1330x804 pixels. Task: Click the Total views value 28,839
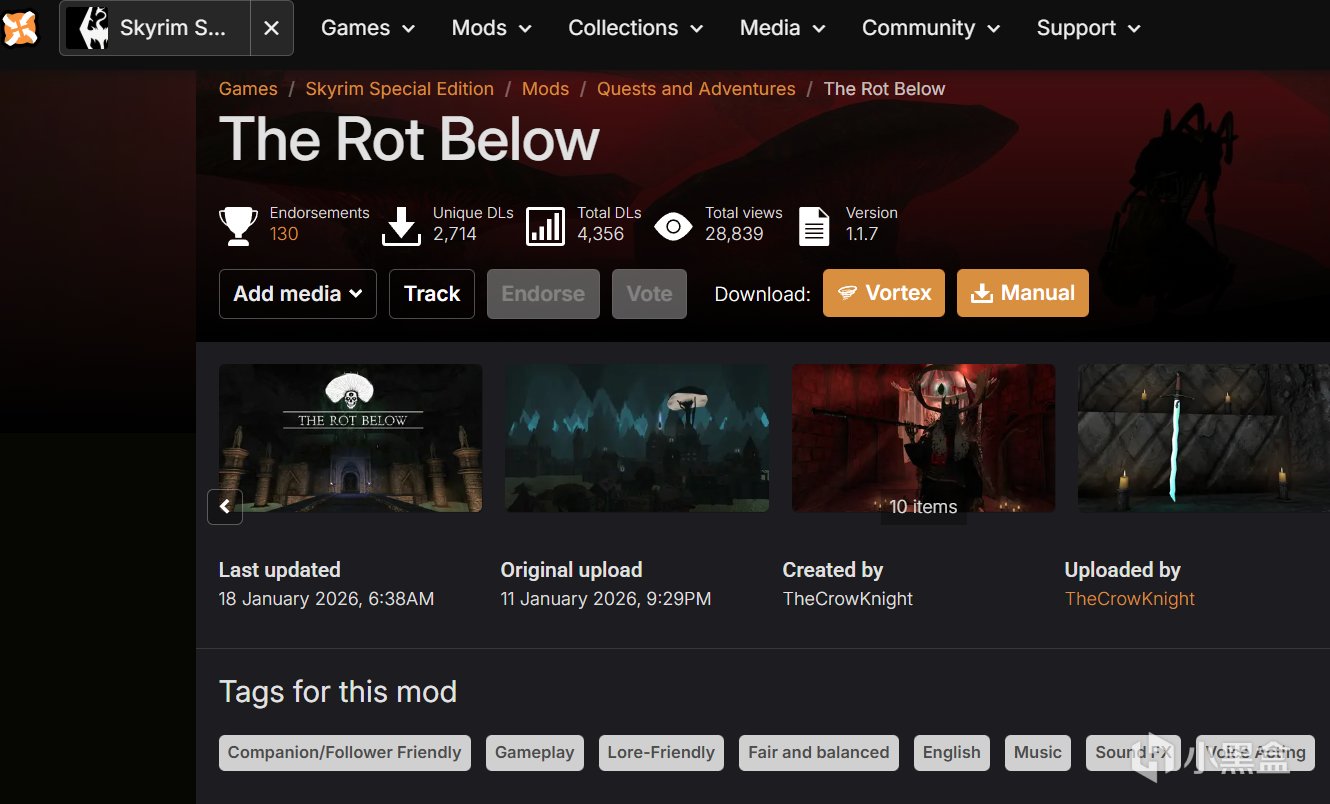tap(734, 234)
